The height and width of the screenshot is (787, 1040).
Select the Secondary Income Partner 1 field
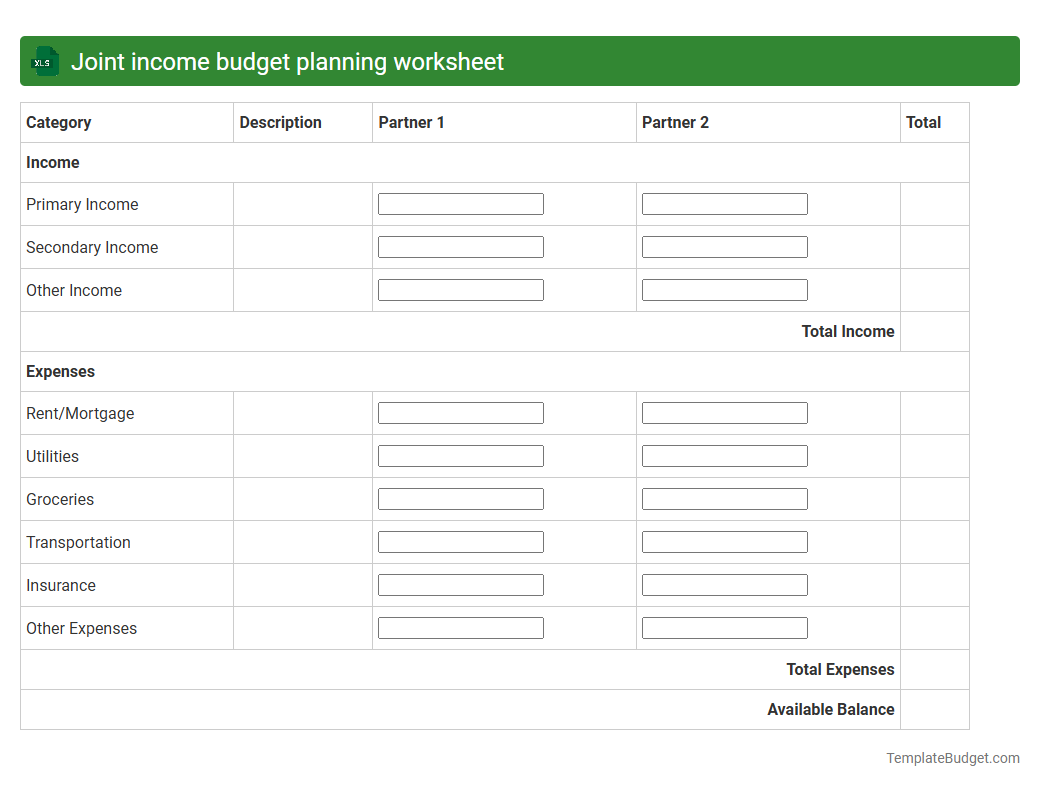pyautogui.click(x=460, y=246)
